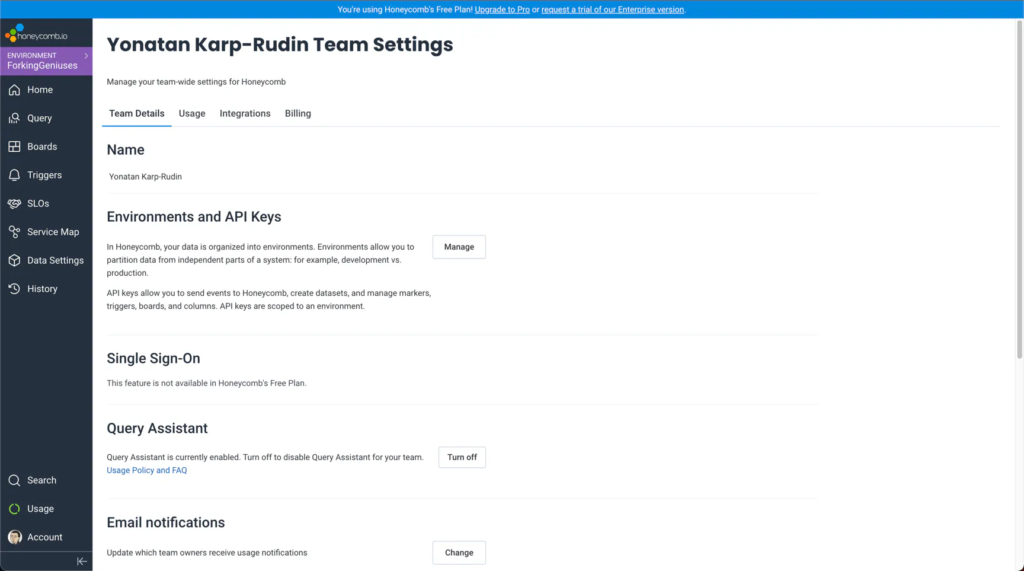Open Data Settings cube icon

14,260
